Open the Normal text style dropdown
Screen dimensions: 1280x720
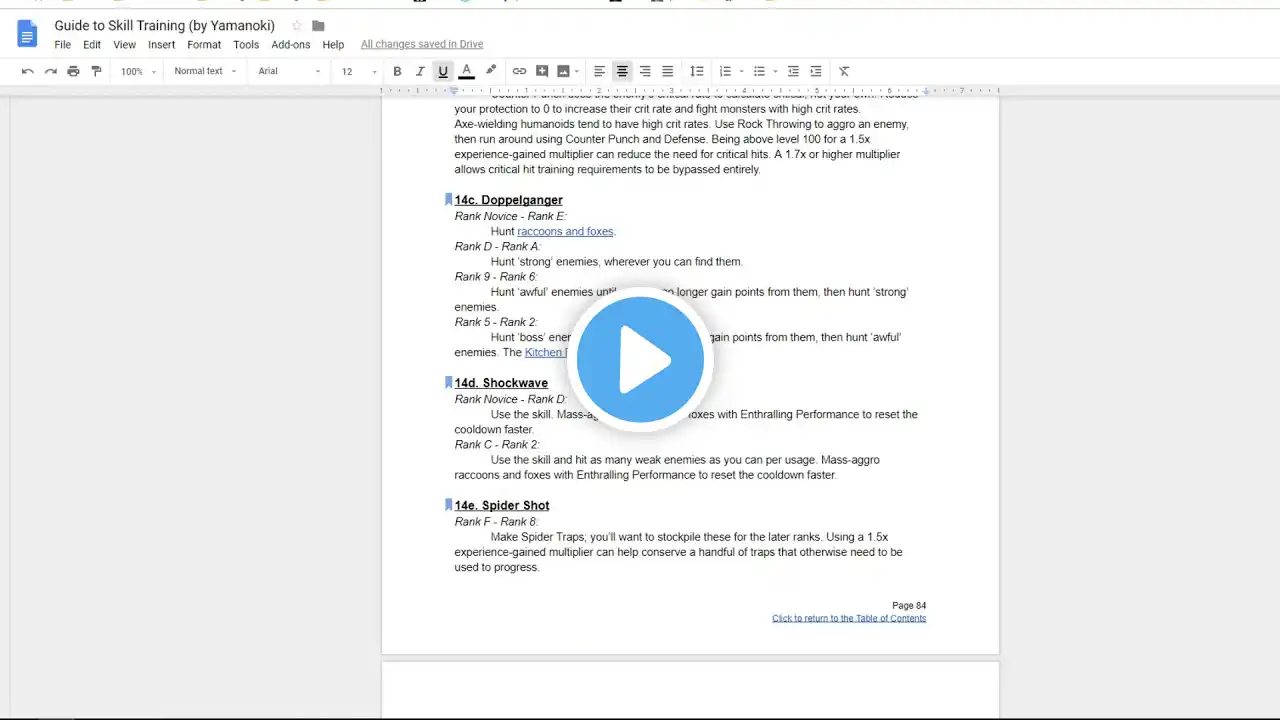point(205,71)
